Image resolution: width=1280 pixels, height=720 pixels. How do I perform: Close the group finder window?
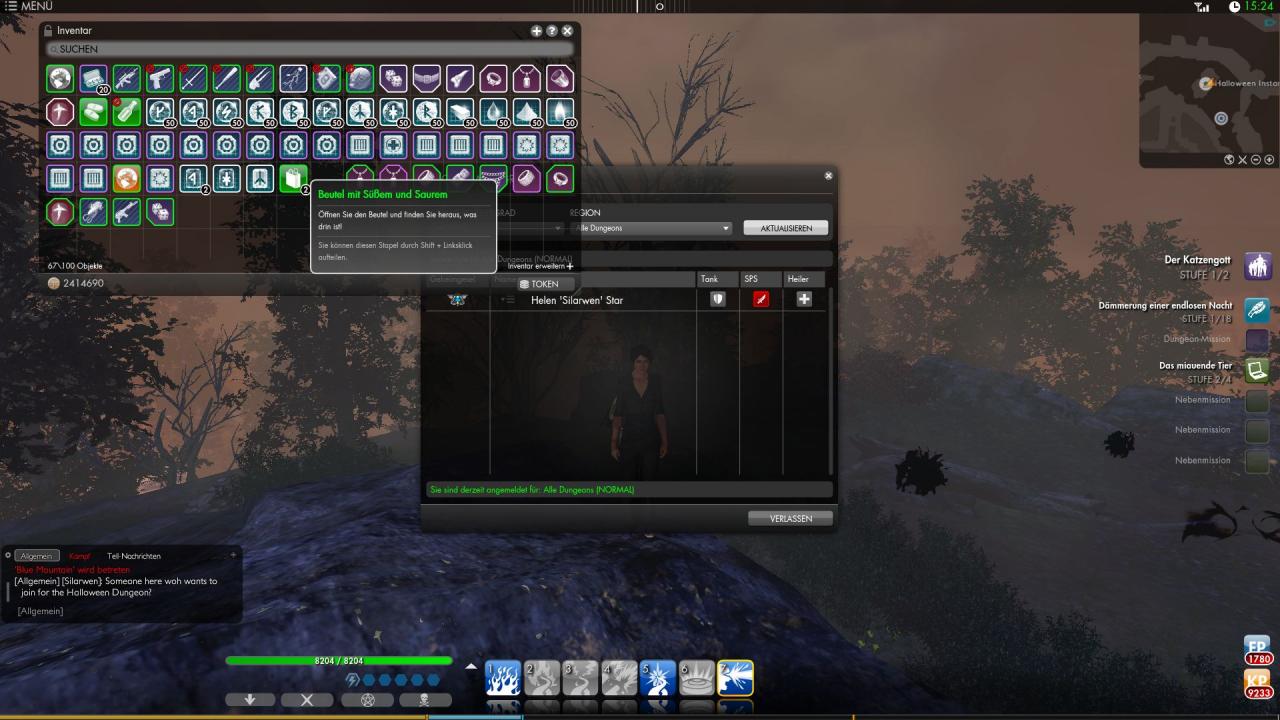point(828,176)
